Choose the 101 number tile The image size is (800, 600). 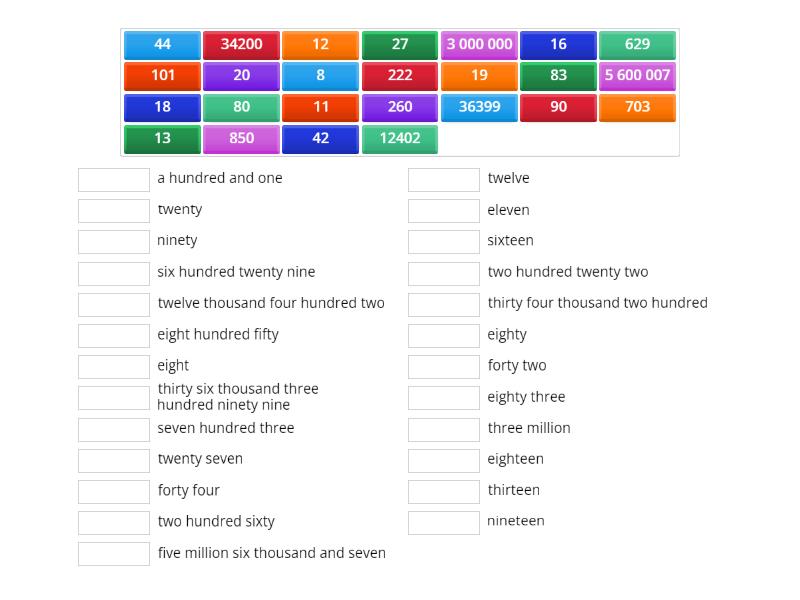pyautogui.click(x=162, y=76)
